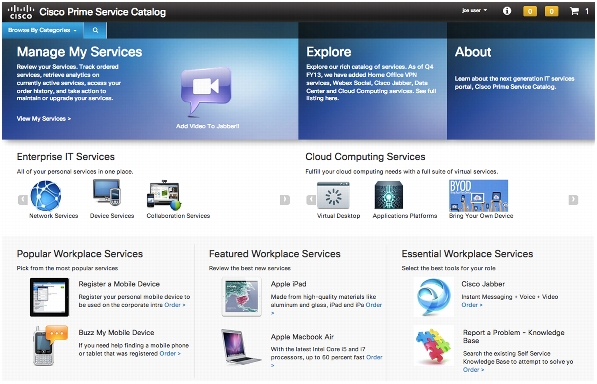Image resolution: width=597 pixels, height=384 pixels.
Task: Open the shopping cart
Action: pyautogui.click(x=574, y=11)
